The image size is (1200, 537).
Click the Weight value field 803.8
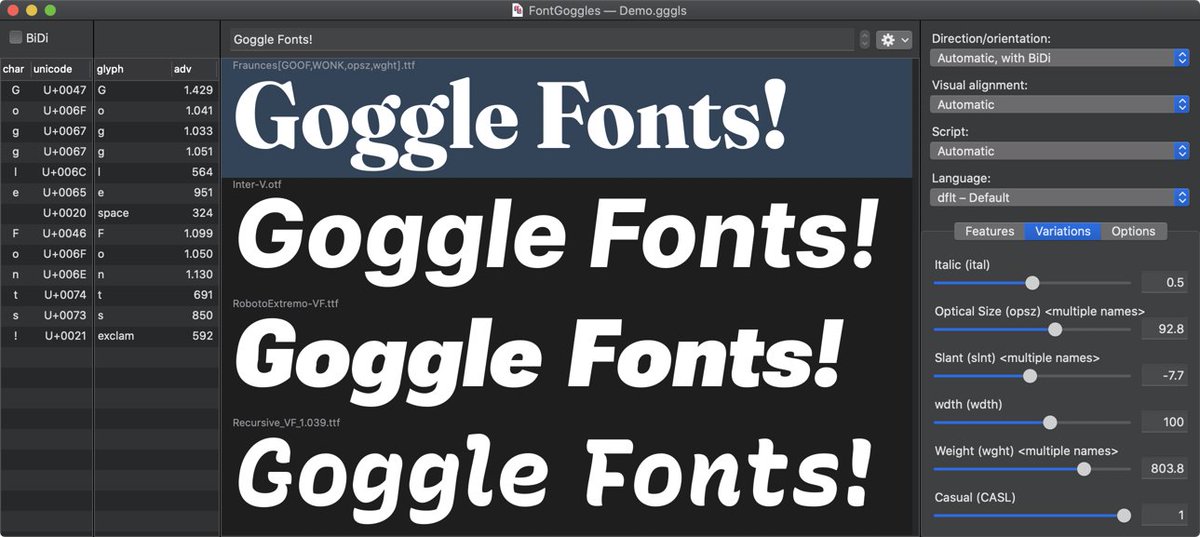[1164, 469]
